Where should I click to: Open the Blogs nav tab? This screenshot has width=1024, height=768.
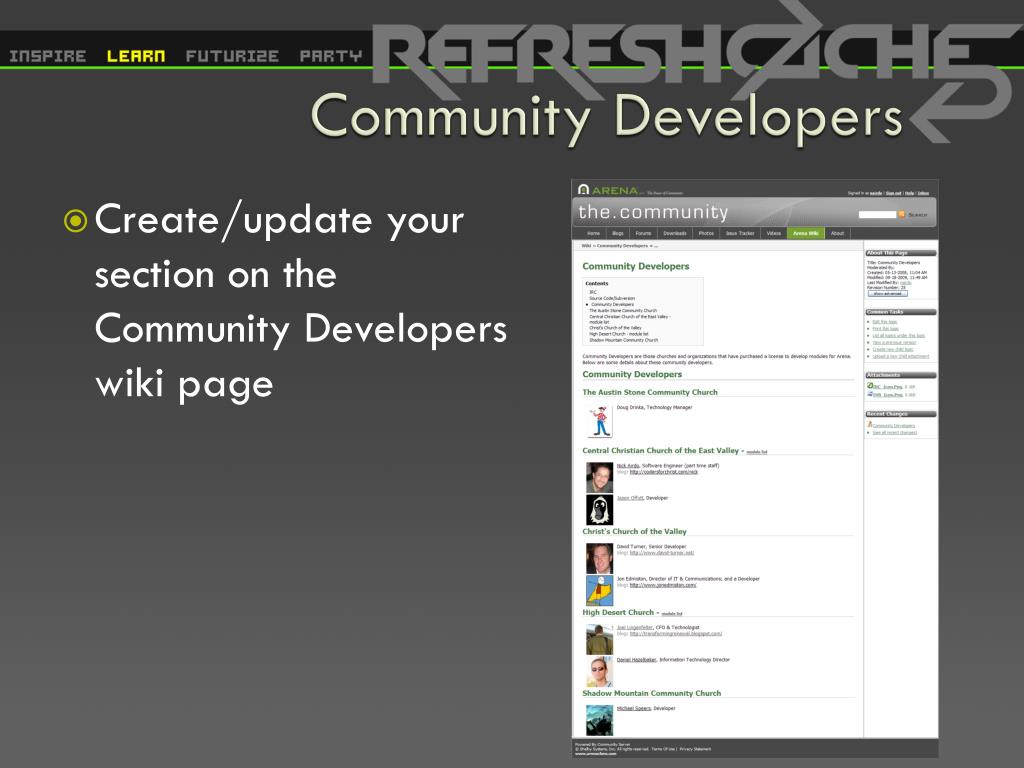pos(618,233)
